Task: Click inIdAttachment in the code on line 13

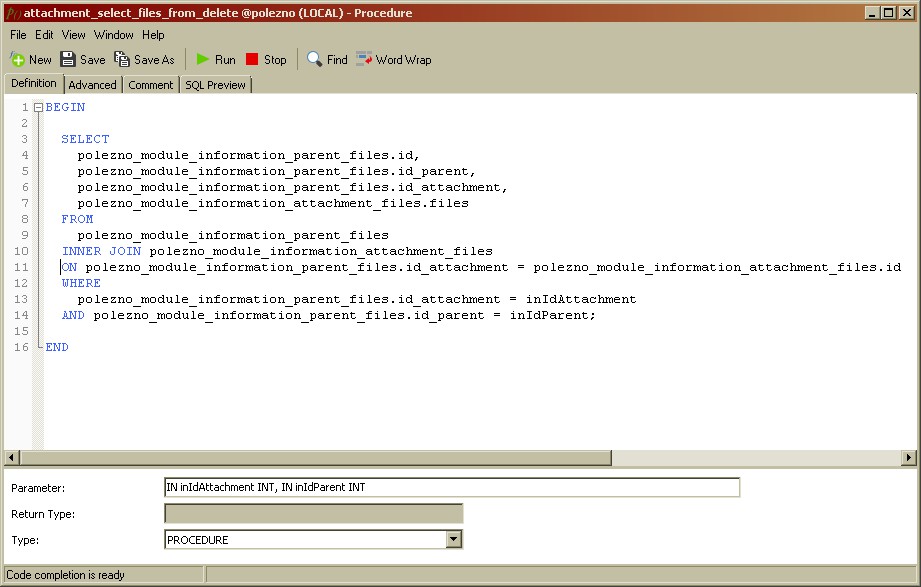Action: click(x=580, y=299)
